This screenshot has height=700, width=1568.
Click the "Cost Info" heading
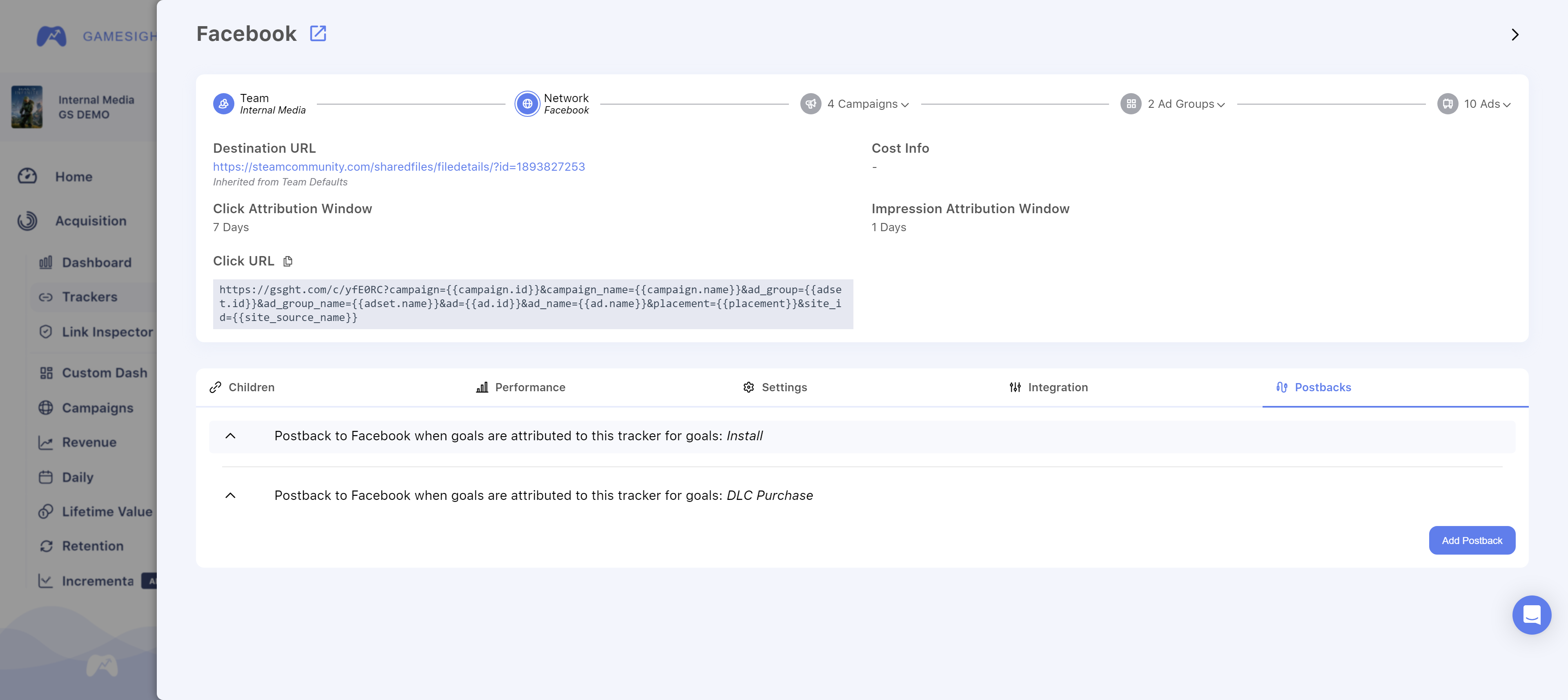(900, 149)
